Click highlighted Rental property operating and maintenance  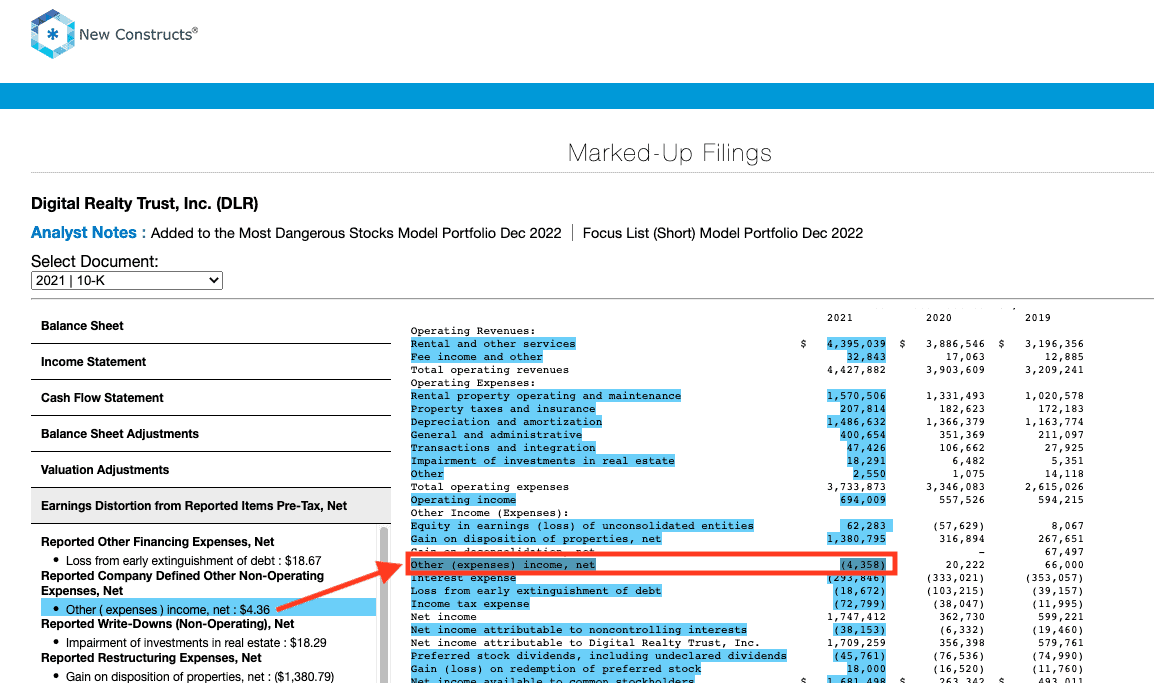coord(546,396)
